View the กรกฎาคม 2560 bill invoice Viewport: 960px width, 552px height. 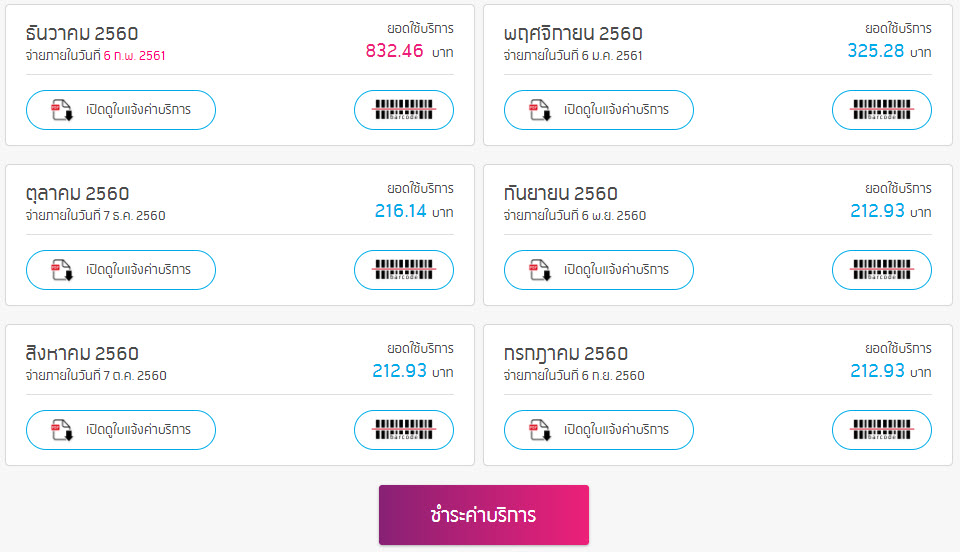pos(615,430)
